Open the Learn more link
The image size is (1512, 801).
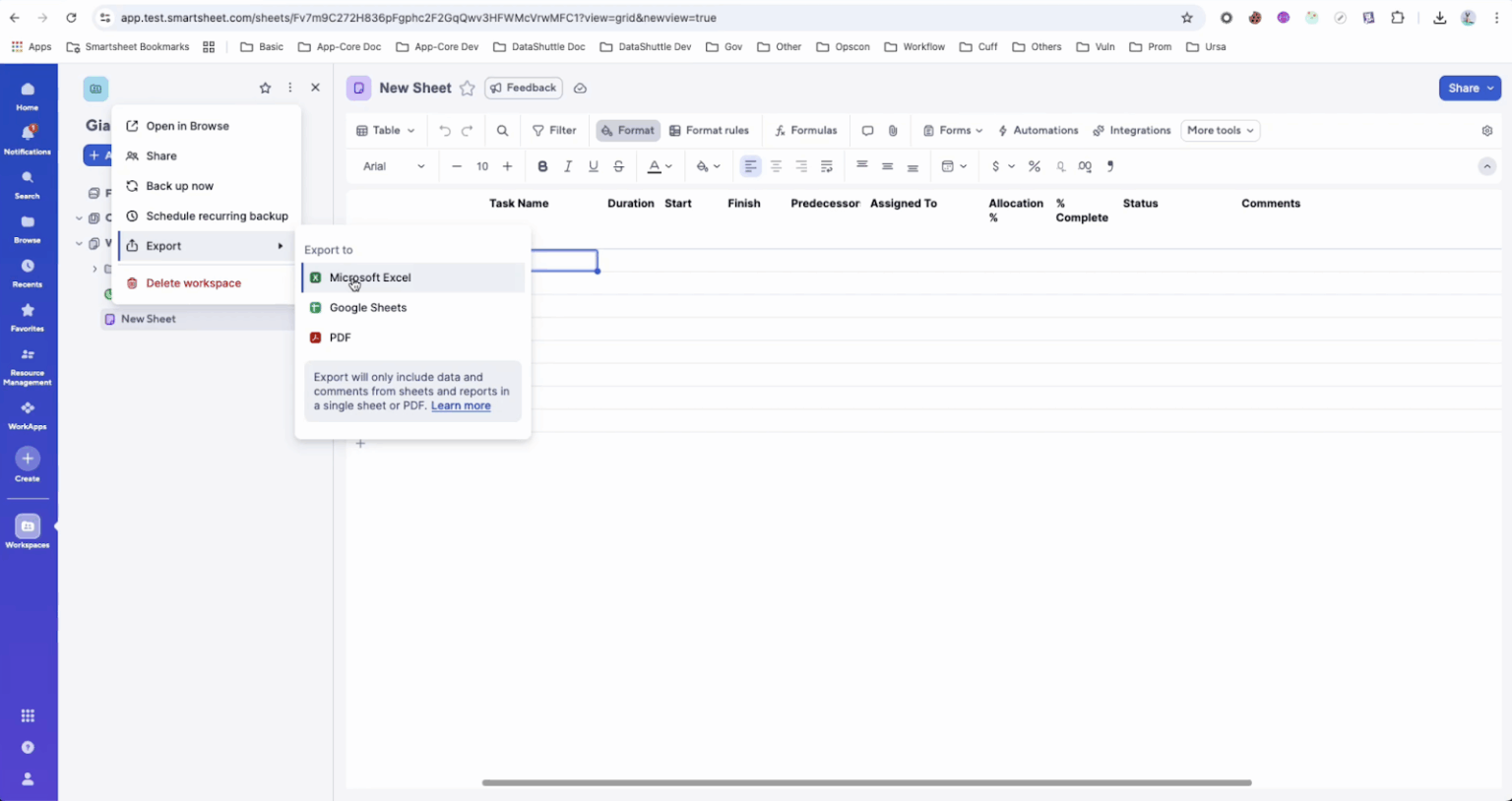[460, 405]
